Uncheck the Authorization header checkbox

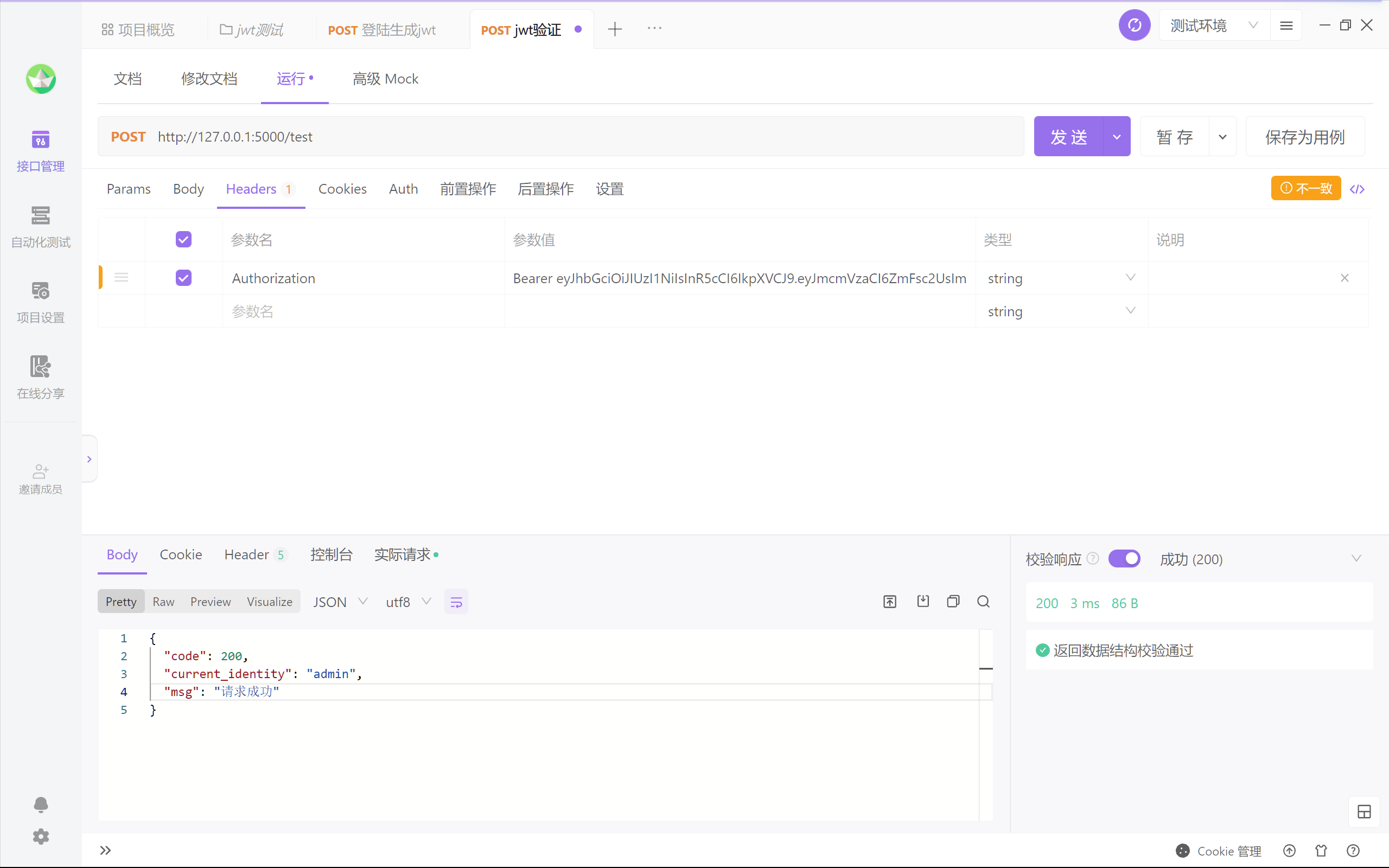click(183, 278)
